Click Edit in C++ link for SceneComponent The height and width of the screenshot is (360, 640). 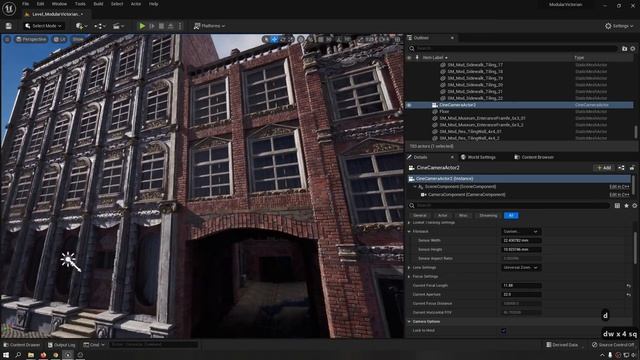pos(619,187)
